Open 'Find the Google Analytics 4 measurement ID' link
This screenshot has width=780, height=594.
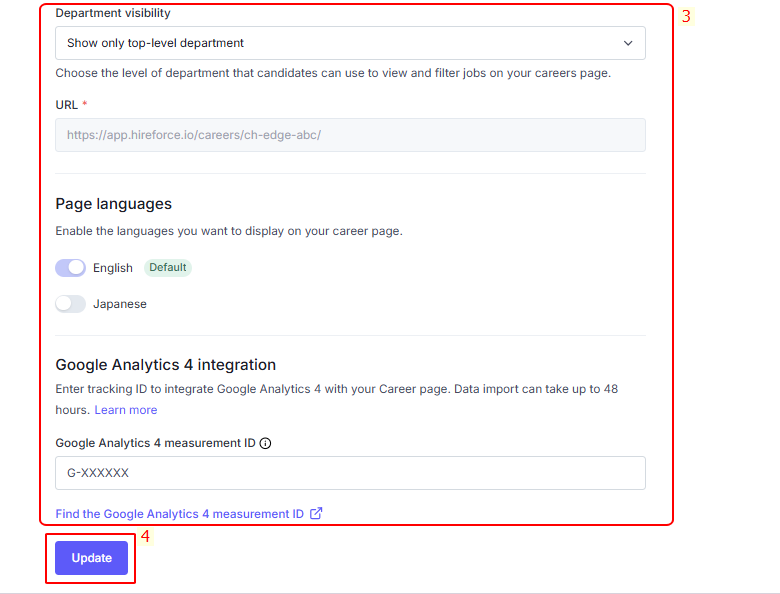click(x=180, y=513)
